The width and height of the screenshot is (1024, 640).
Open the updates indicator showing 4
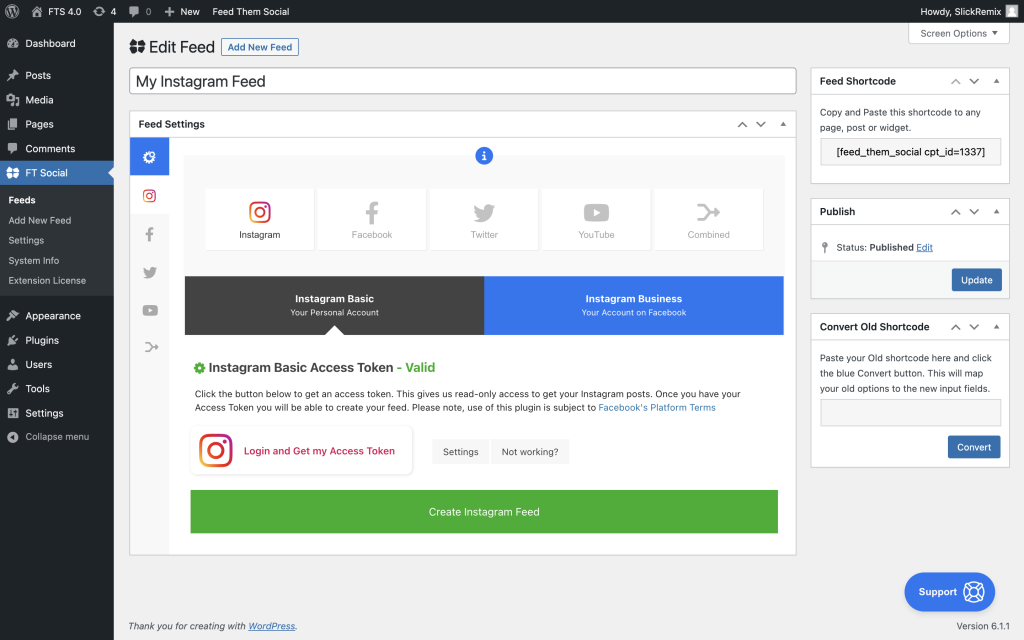coord(104,11)
